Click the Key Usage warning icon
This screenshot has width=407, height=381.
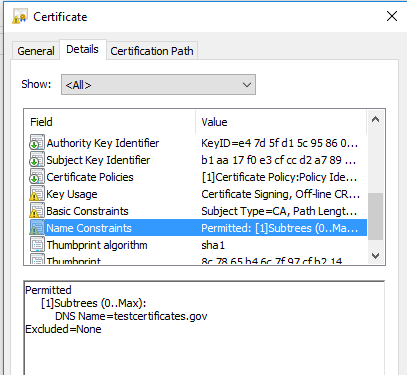point(37,194)
